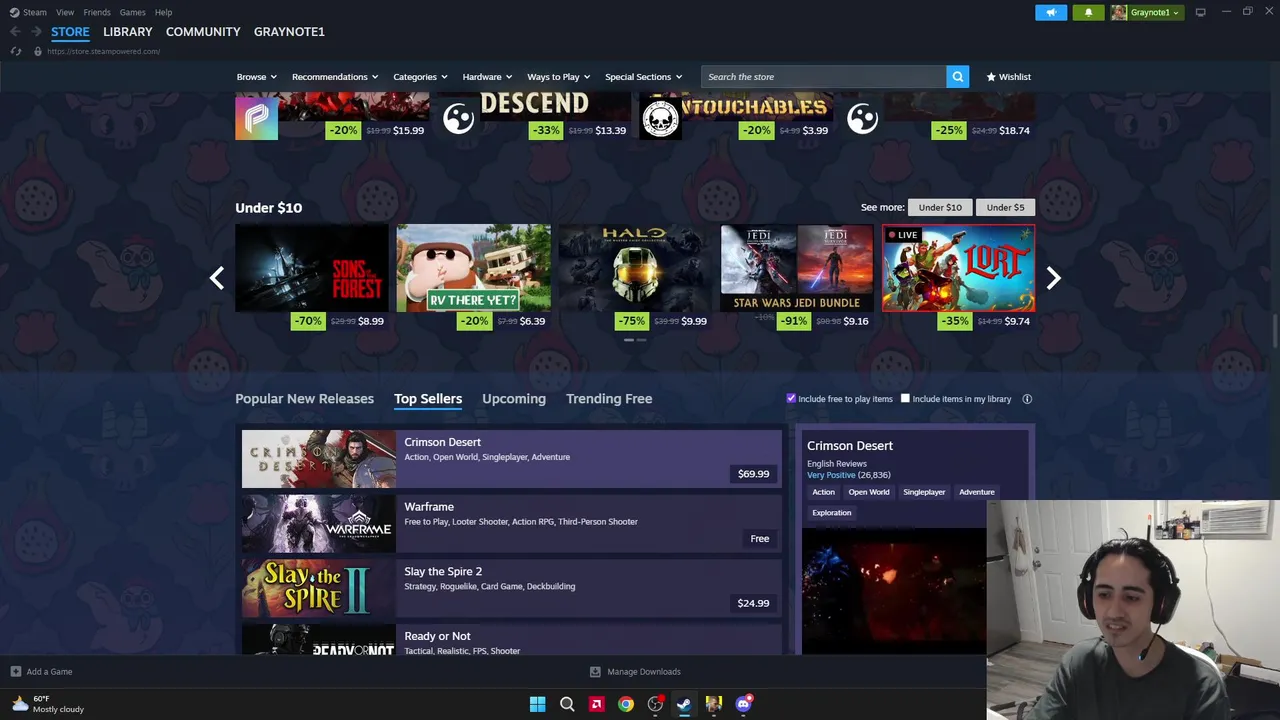Click the skull curator icon near Untouchables

(660, 119)
